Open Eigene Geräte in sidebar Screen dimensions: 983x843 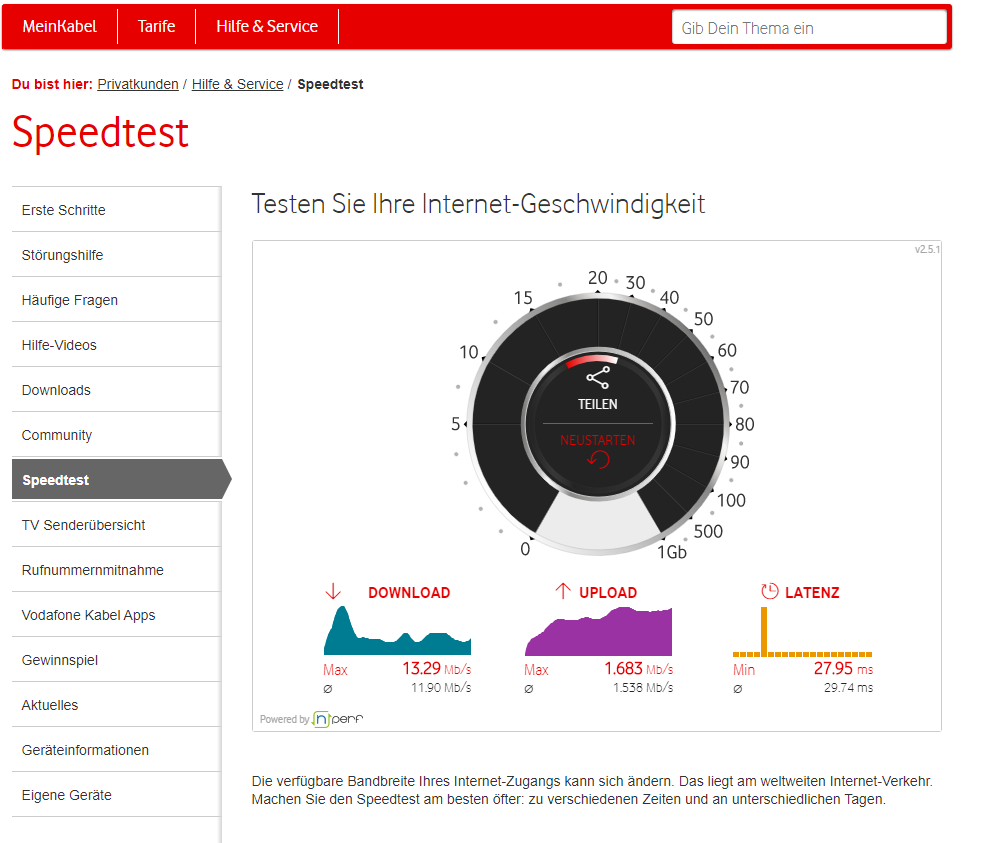click(x=117, y=795)
